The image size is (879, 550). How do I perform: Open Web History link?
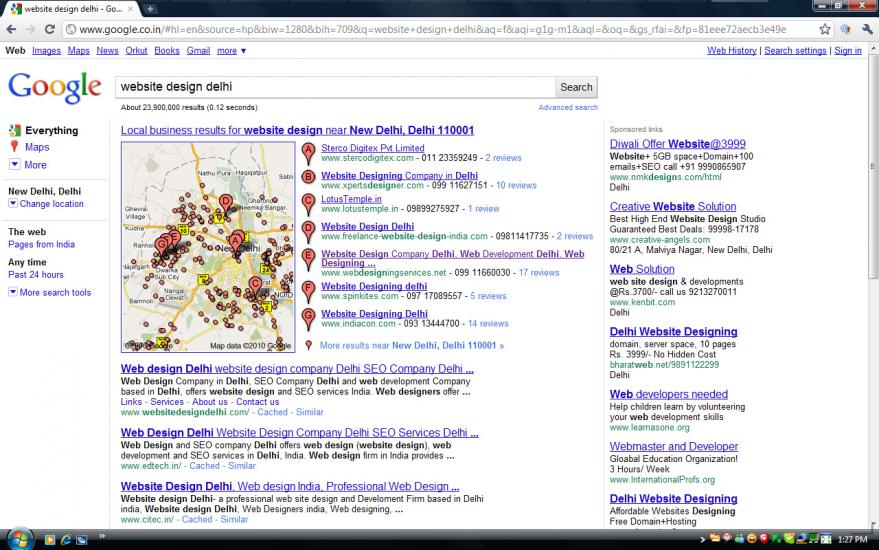732,50
